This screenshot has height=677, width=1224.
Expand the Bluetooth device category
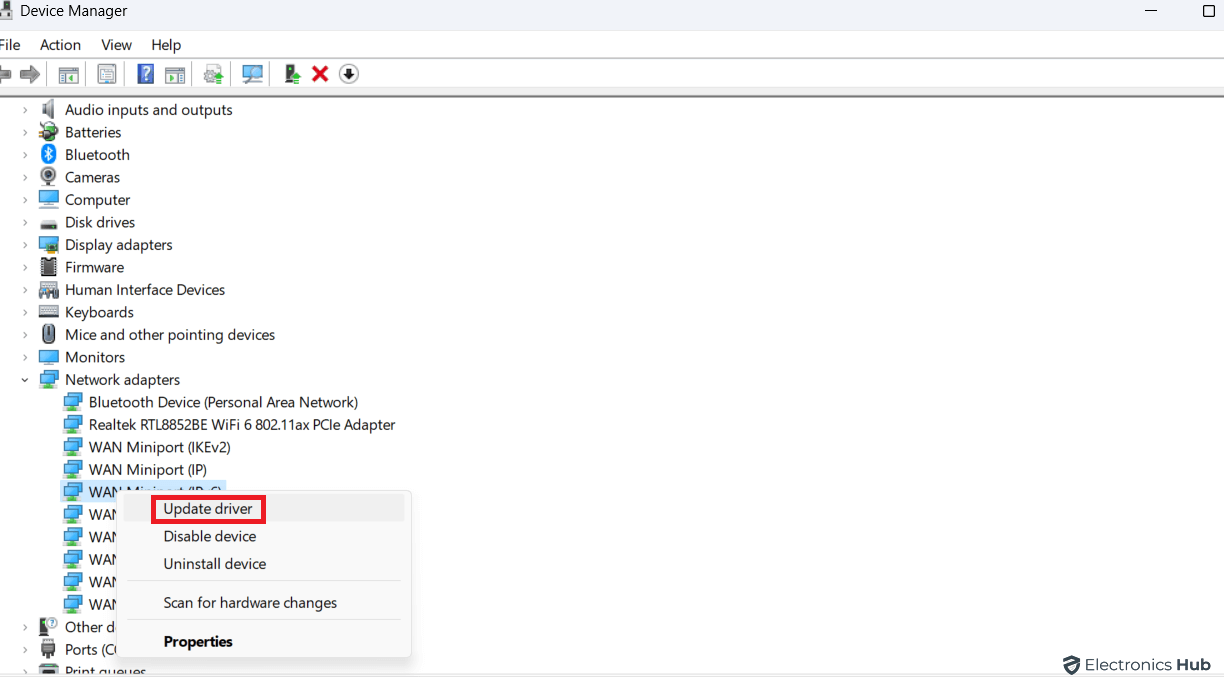pos(25,154)
